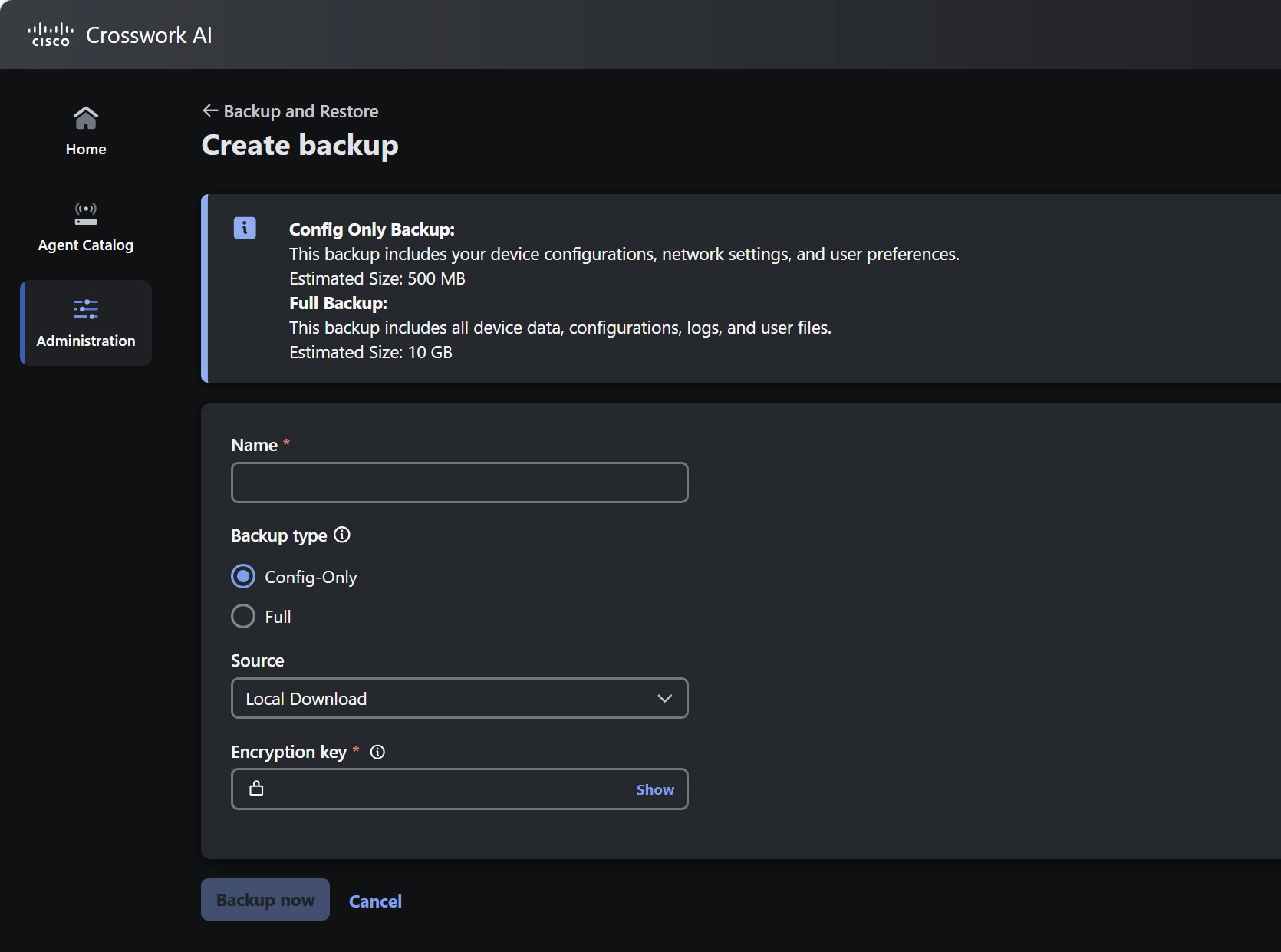Click Show to reveal encryption key
Screen dimensions: 1281x952
[x=655, y=789]
